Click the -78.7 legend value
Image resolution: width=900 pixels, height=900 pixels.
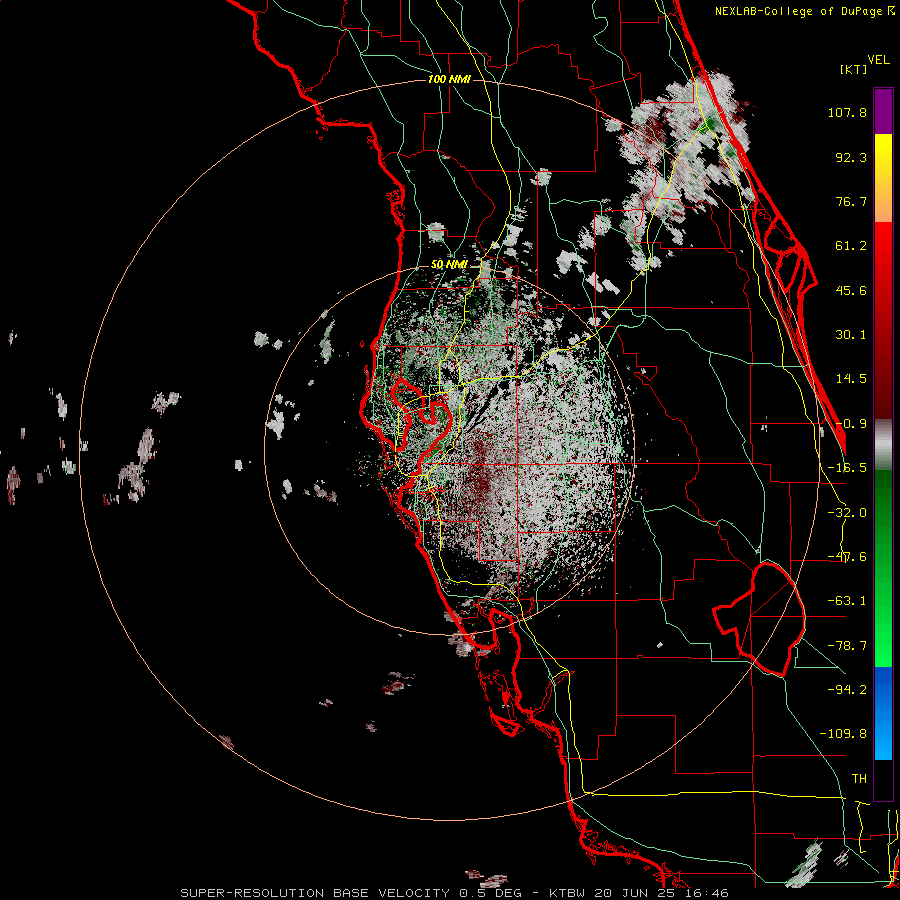coord(847,646)
